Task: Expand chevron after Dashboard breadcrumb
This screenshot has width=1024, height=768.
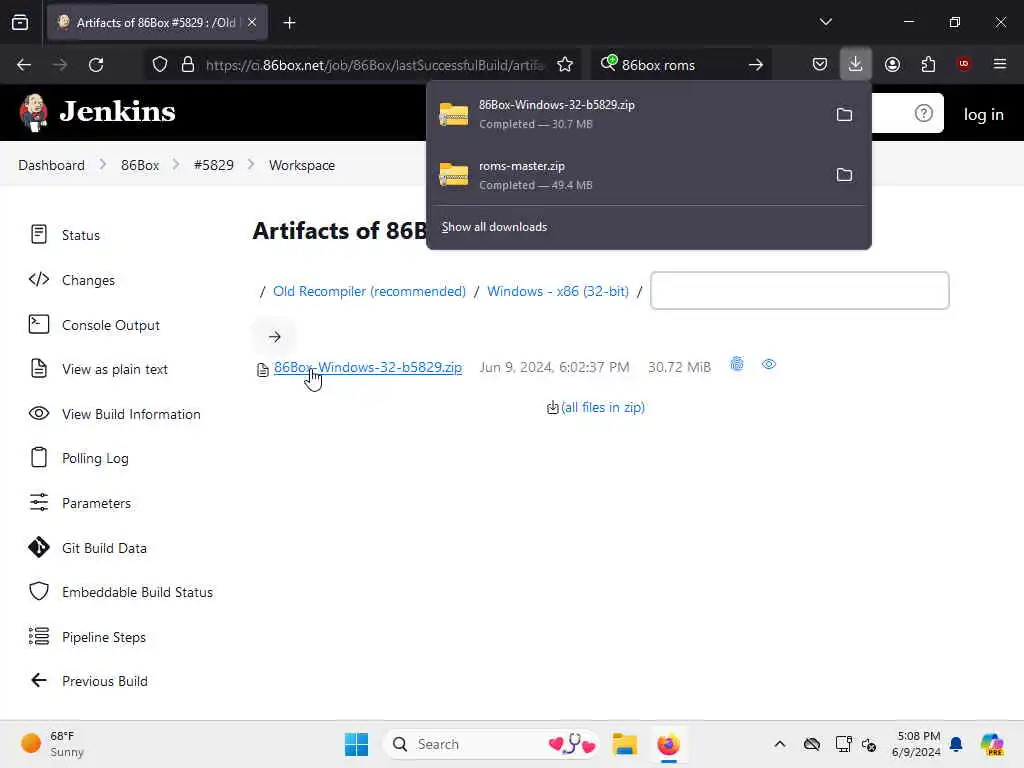Action: point(103,165)
